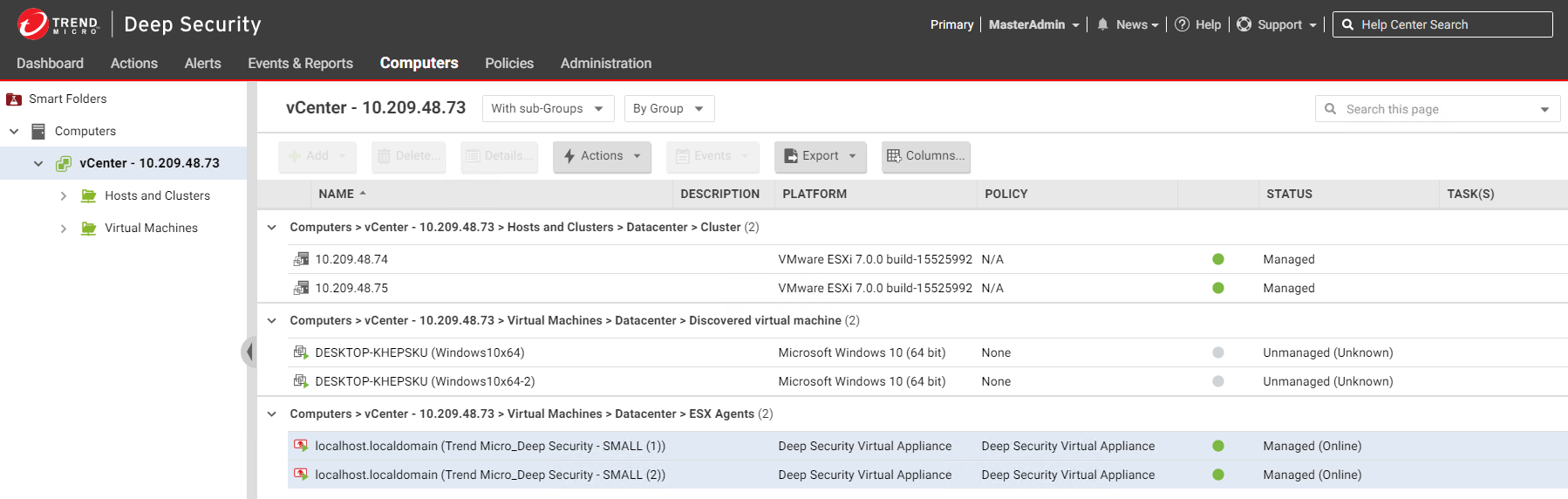The height and width of the screenshot is (499, 1568).
Task: Click the Hosts and Clusters folder icon
Action: (88, 195)
